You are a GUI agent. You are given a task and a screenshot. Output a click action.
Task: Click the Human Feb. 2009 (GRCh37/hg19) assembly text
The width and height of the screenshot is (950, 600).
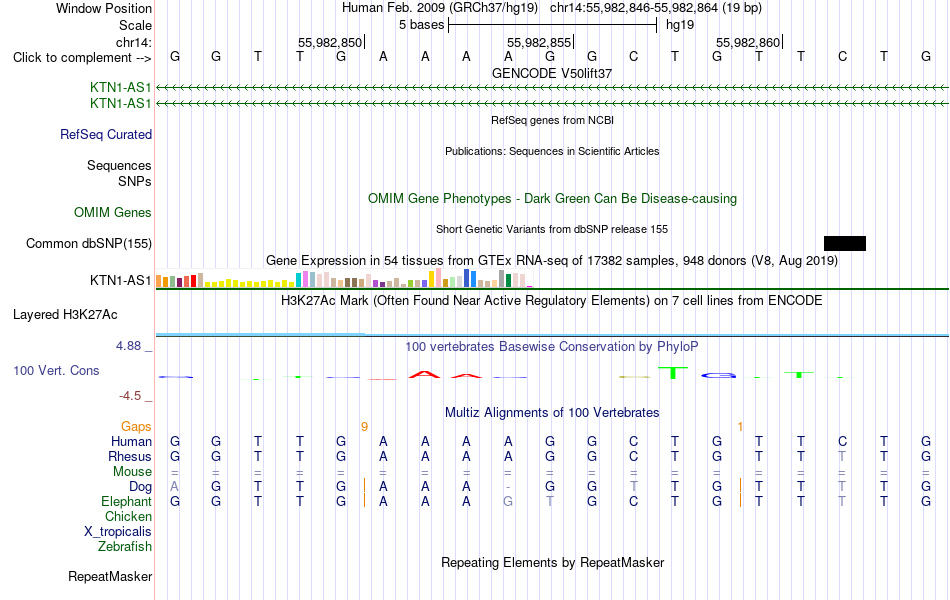pyautogui.click(x=440, y=8)
